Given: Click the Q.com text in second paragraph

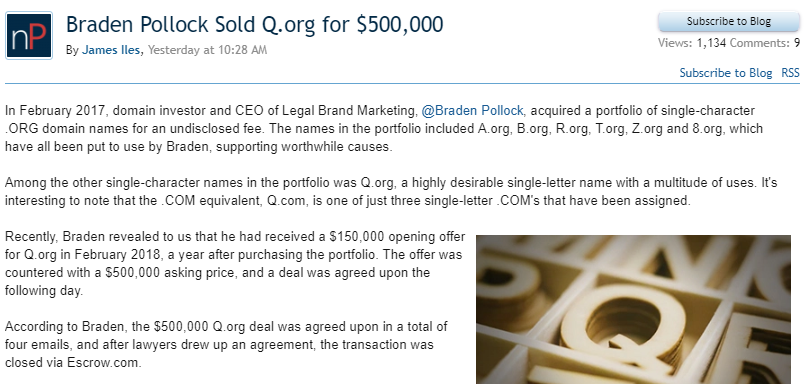Looking at the screenshot, I should pyautogui.click(x=286, y=201).
